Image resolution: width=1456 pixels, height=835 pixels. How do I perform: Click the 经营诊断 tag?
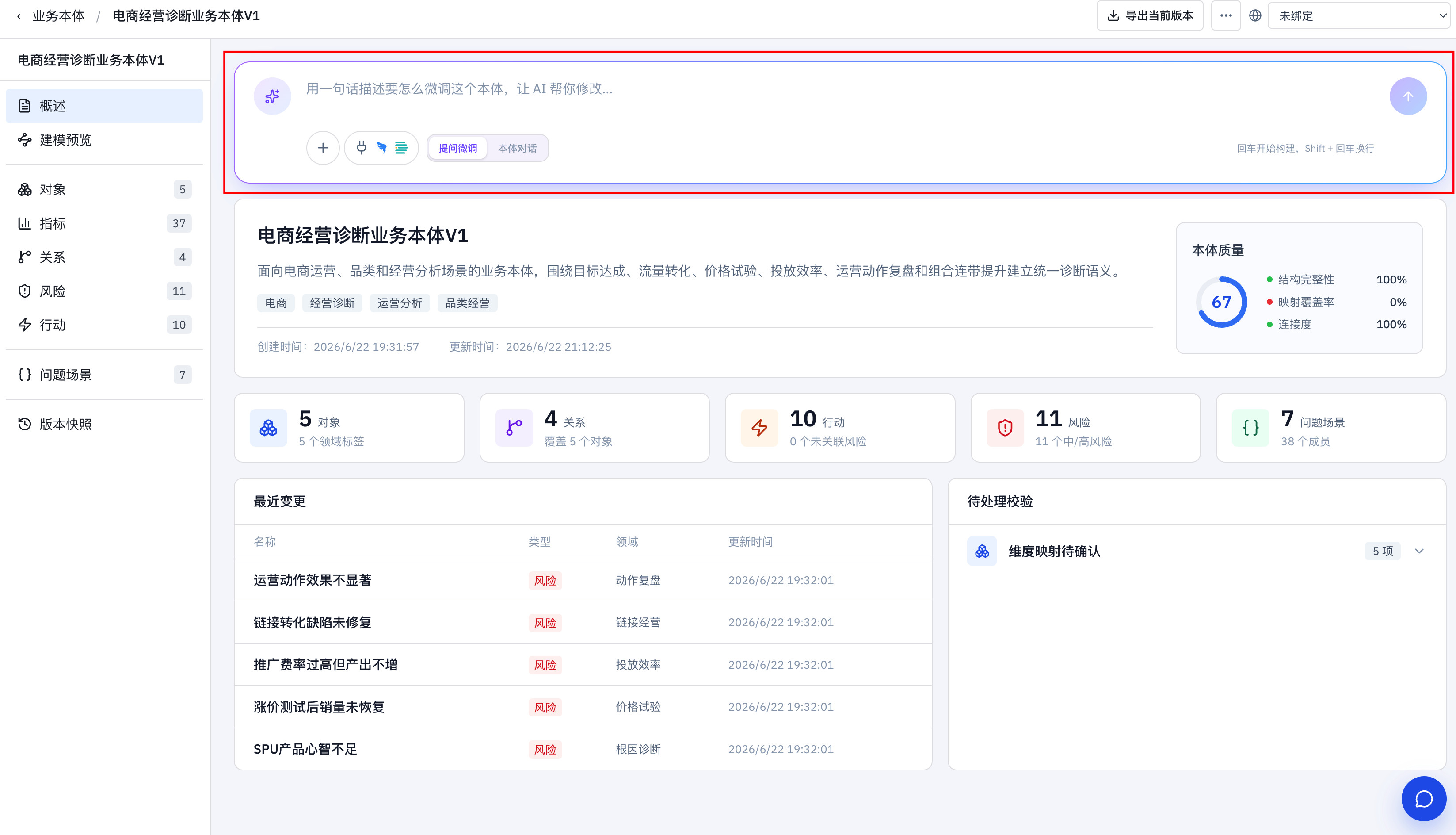click(332, 303)
